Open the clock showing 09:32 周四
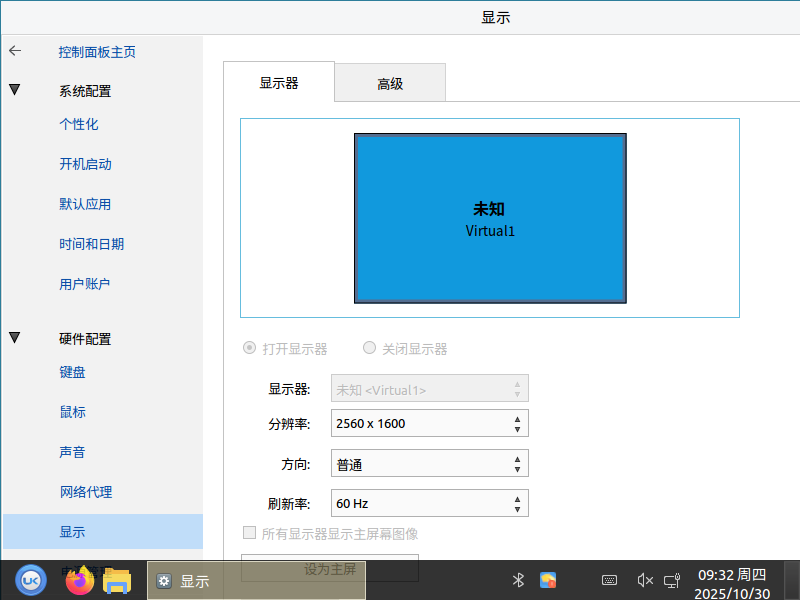This screenshot has height=600, width=800. pyautogui.click(x=732, y=584)
